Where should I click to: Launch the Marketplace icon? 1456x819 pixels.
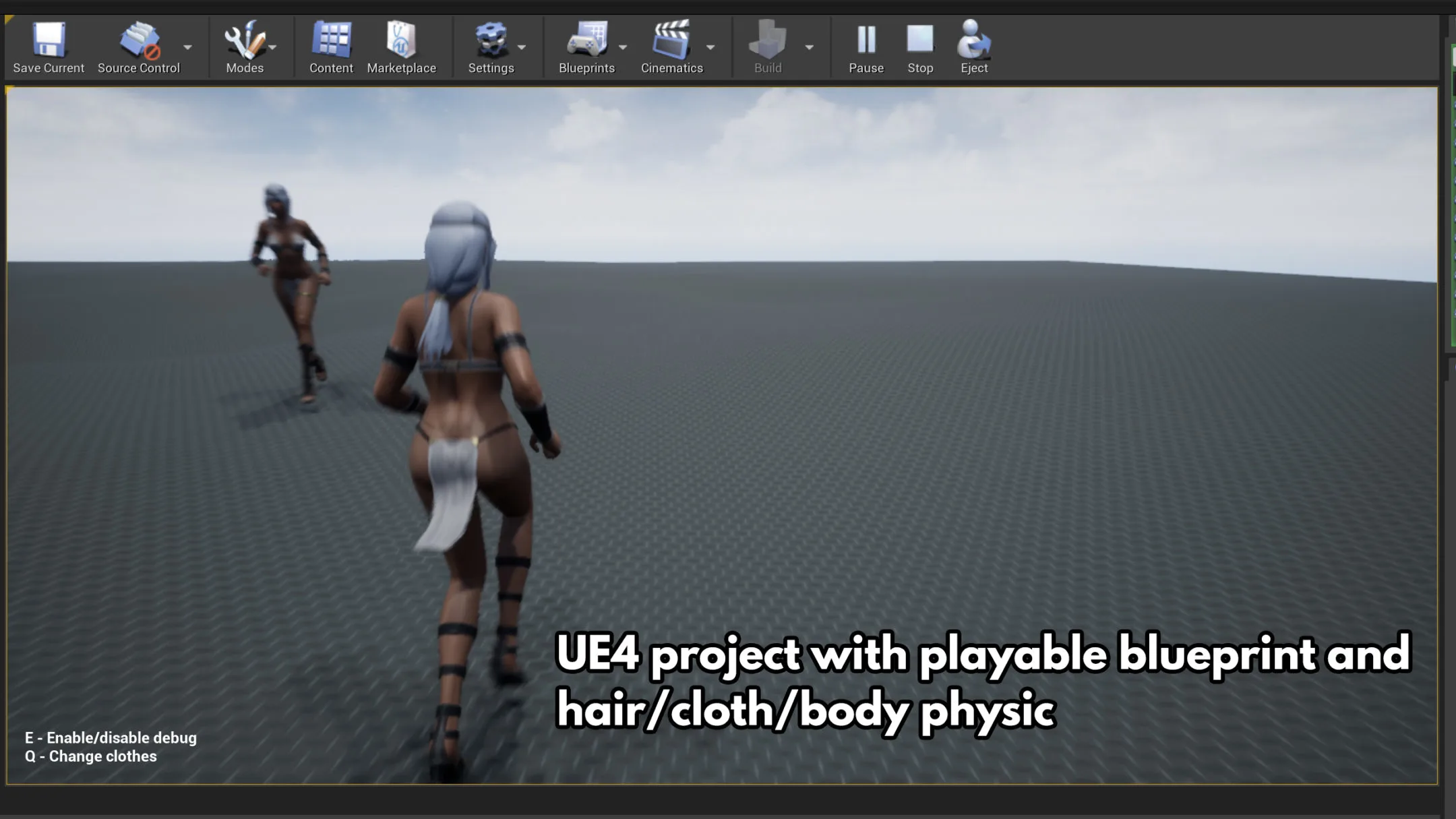[401, 40]
